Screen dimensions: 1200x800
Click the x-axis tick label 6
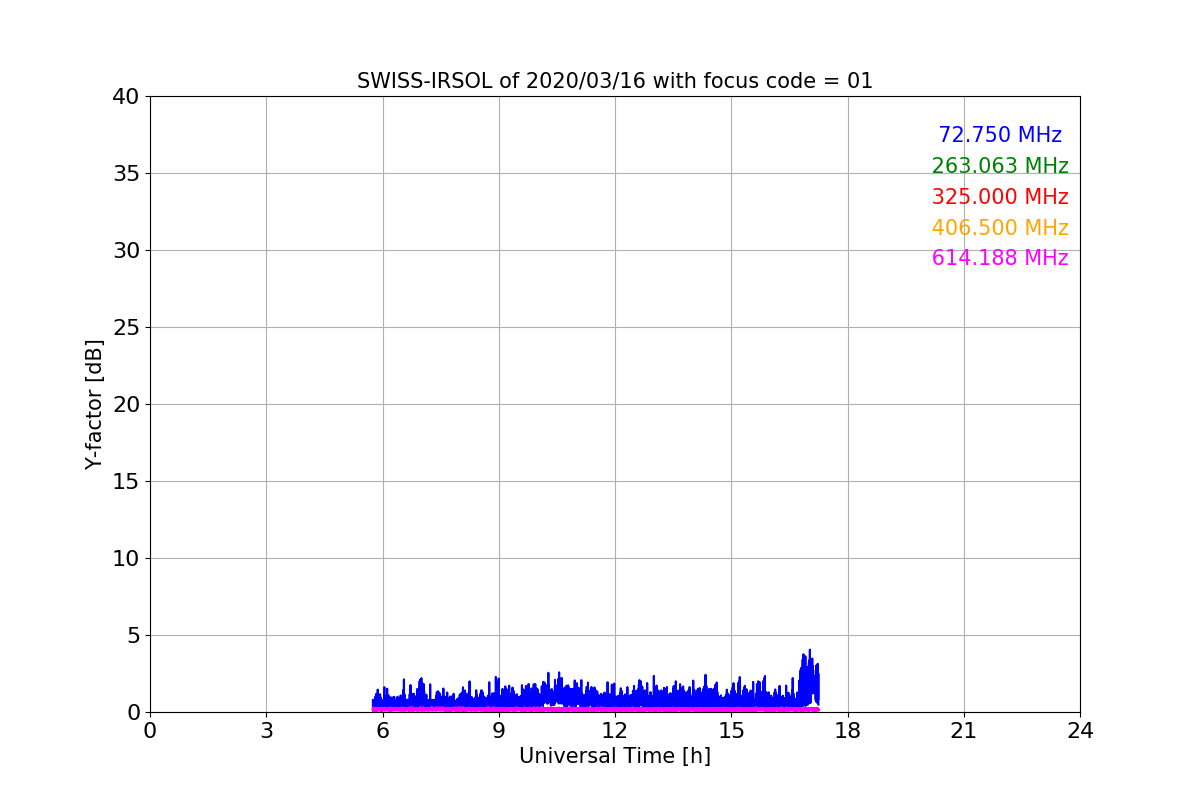(x=383, y=731)
